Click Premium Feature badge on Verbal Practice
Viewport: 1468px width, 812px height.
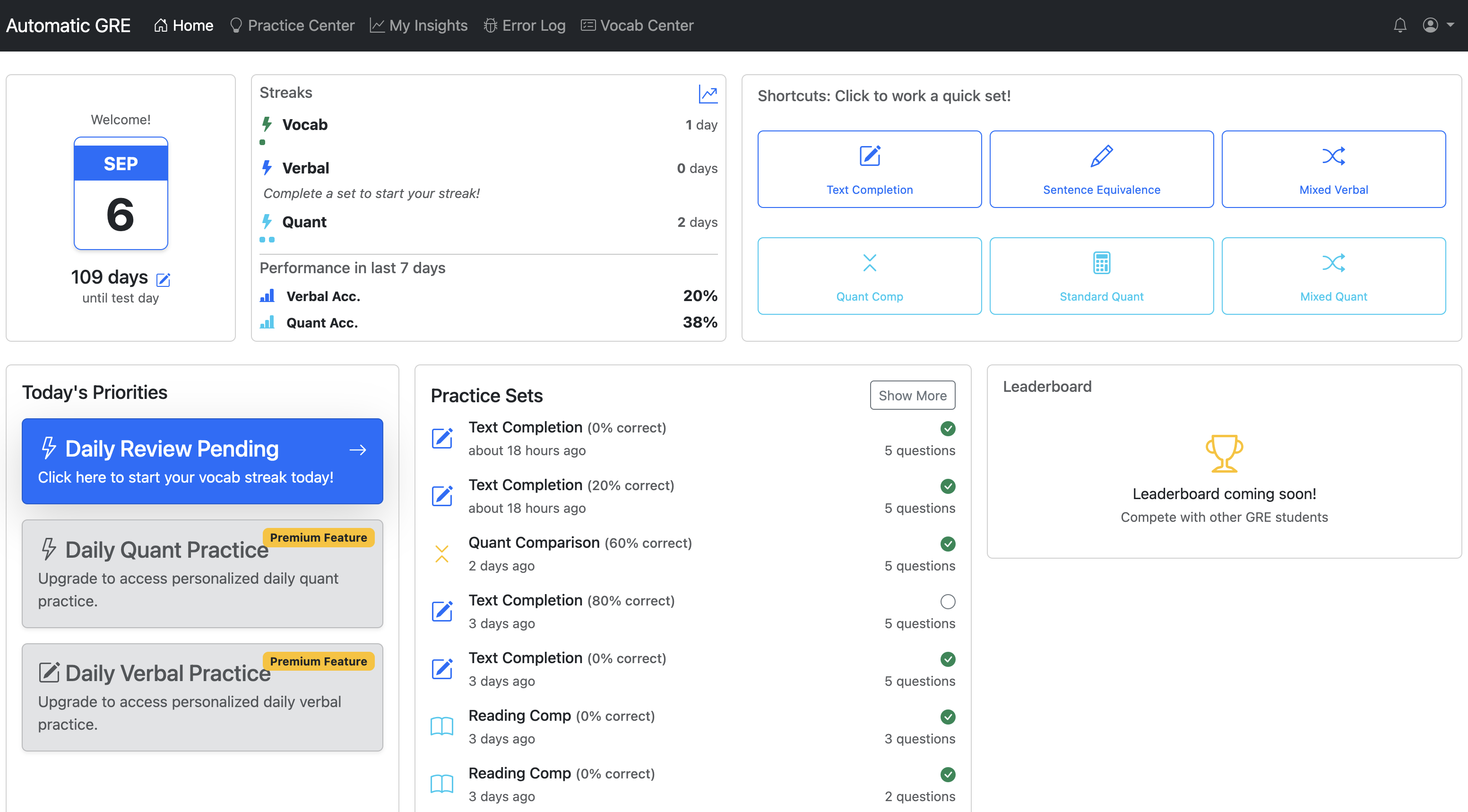318,661
